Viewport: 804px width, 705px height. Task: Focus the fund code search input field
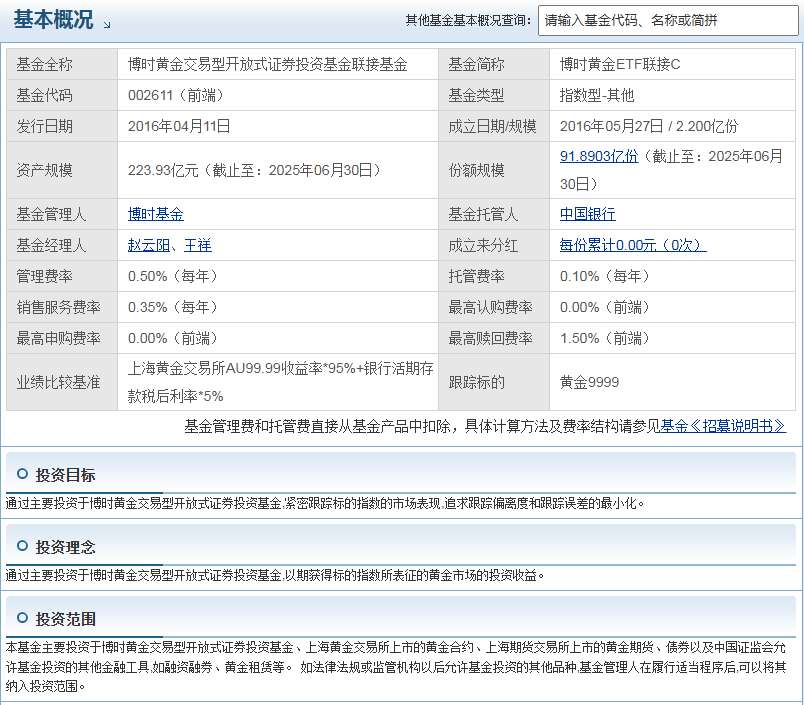pyautogui.click(x=668, y=21)
